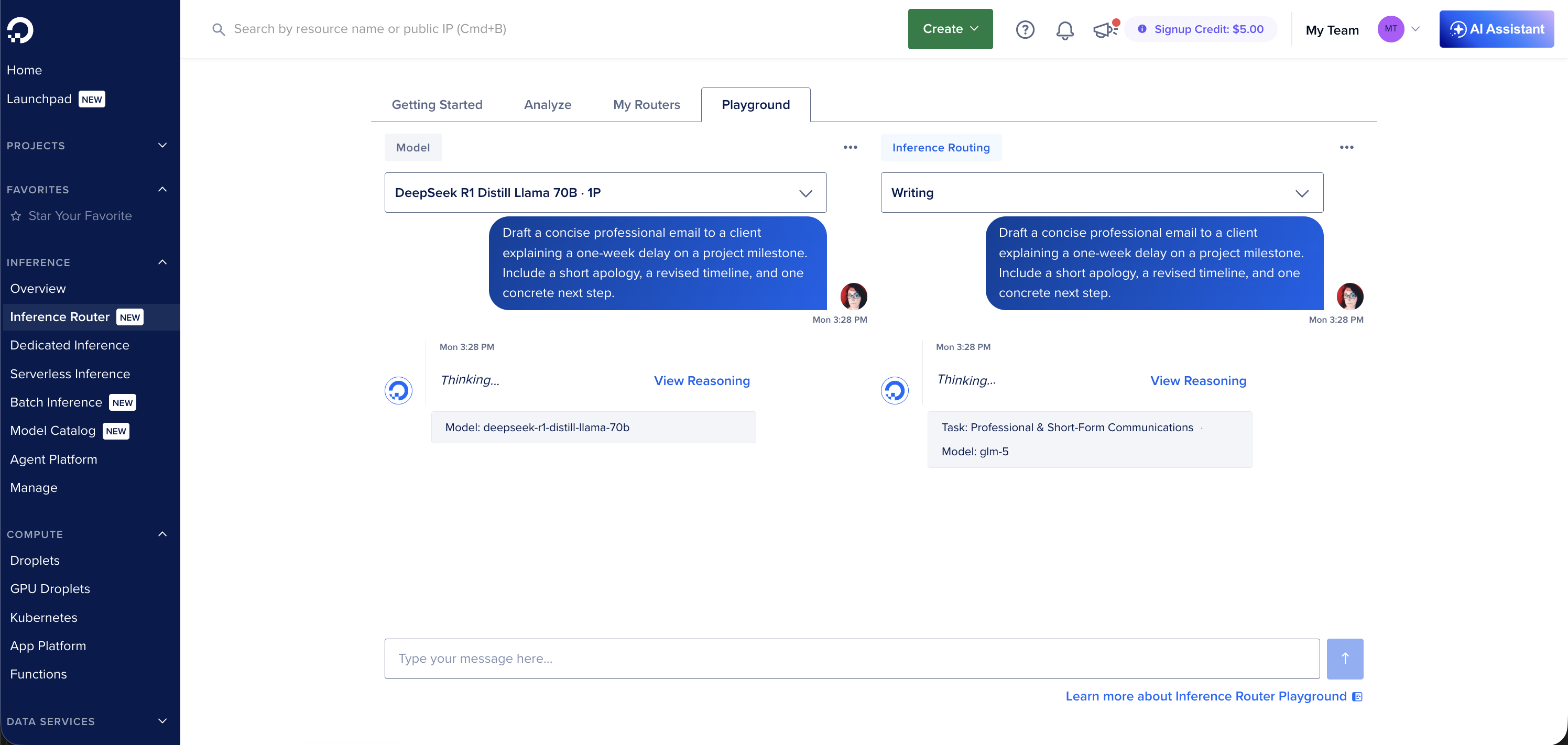
Task: Open Model Catalog
Action: pyautogui.click(x=53, y=431)
